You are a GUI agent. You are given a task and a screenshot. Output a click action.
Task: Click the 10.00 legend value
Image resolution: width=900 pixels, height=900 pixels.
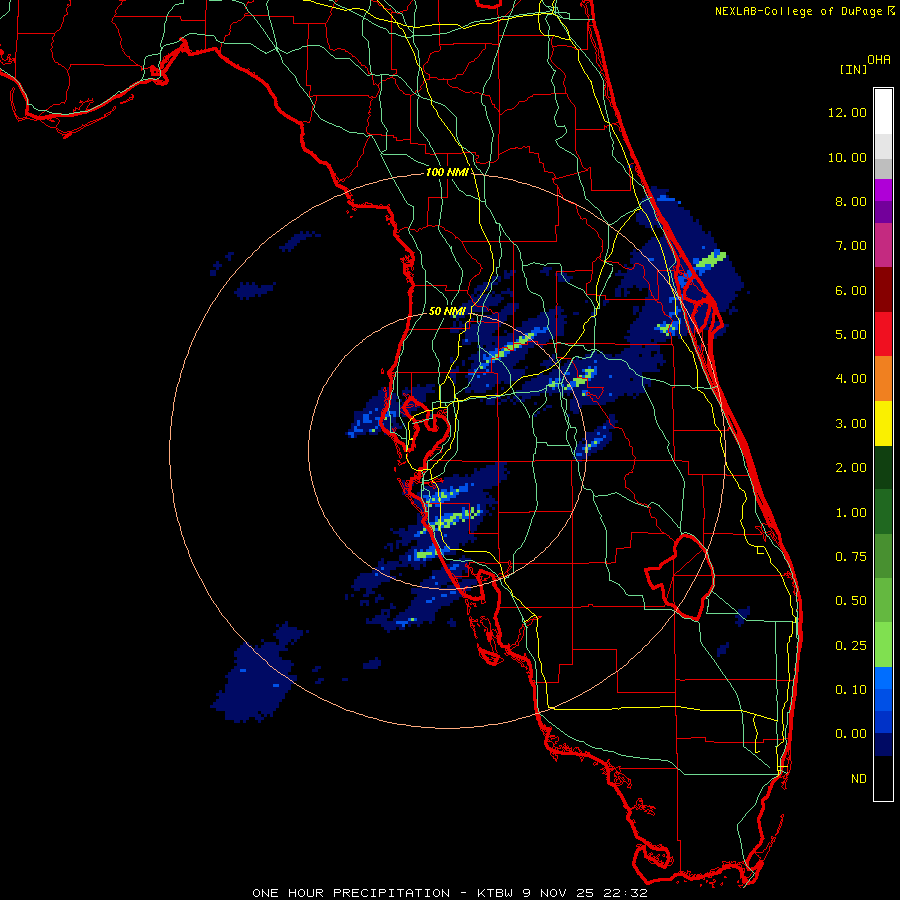pos(847,157)
